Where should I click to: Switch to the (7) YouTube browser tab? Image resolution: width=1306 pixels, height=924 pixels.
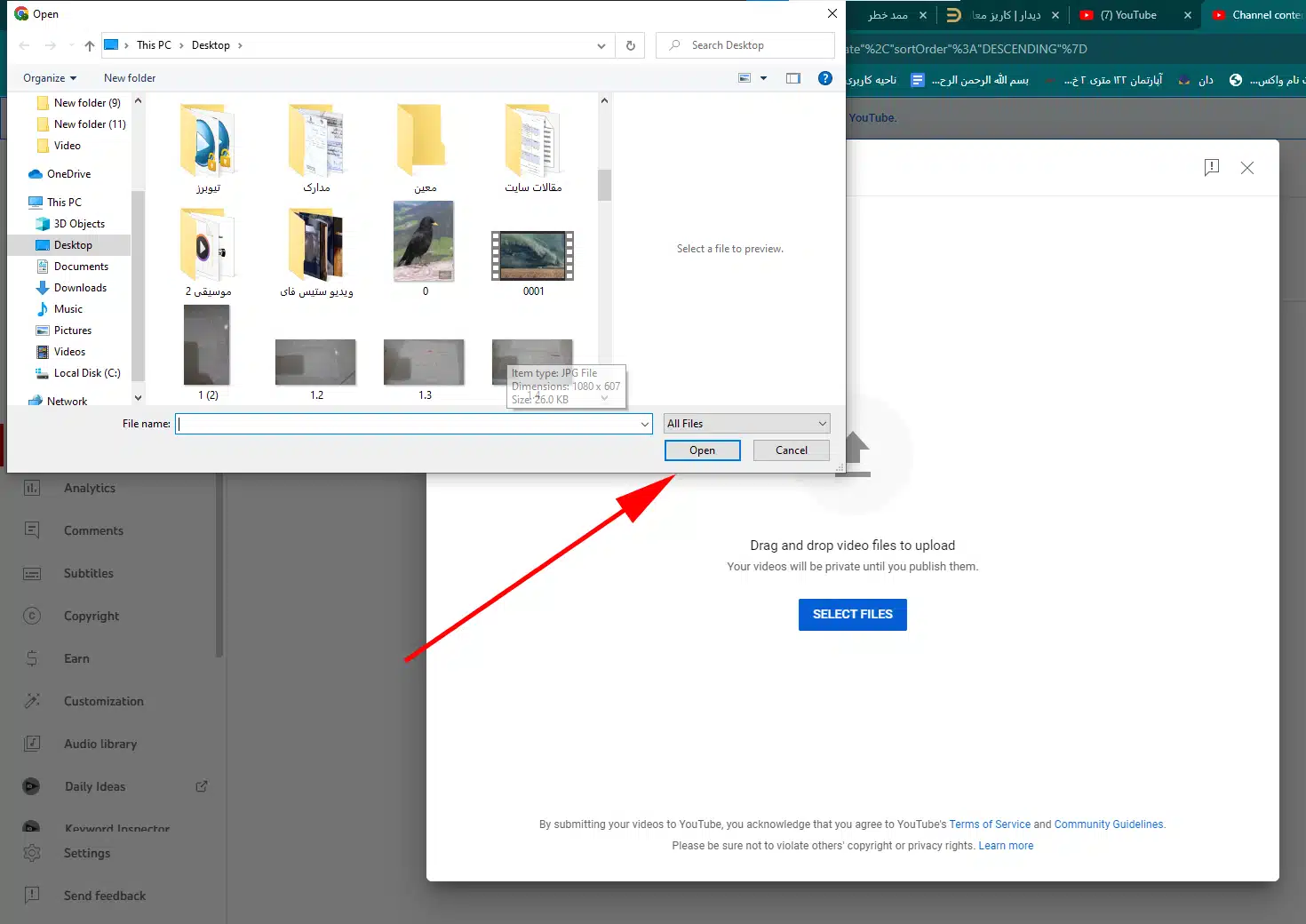pyautogui.click(x=1127, y=15)
